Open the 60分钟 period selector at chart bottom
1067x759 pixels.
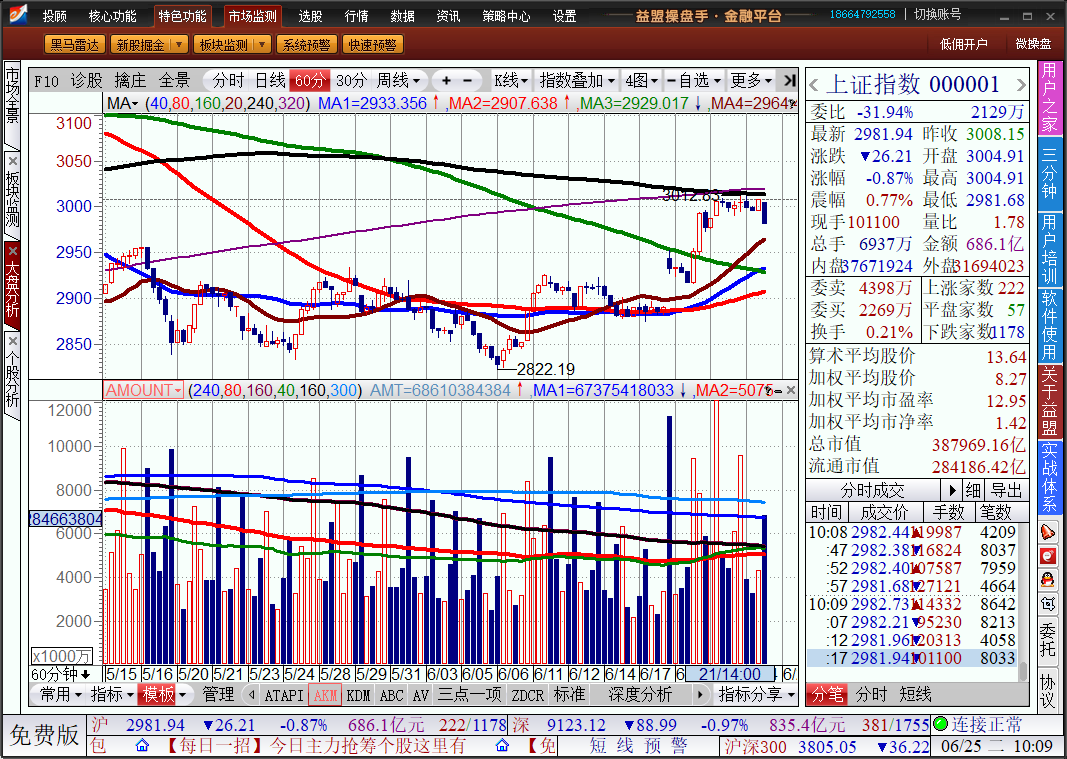pos(61,674)
